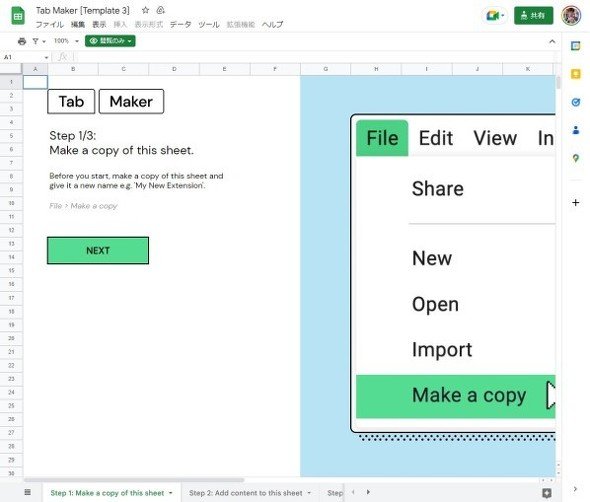
Task: Open Google Keep side panel icon
Action: (x=575, y=74)
